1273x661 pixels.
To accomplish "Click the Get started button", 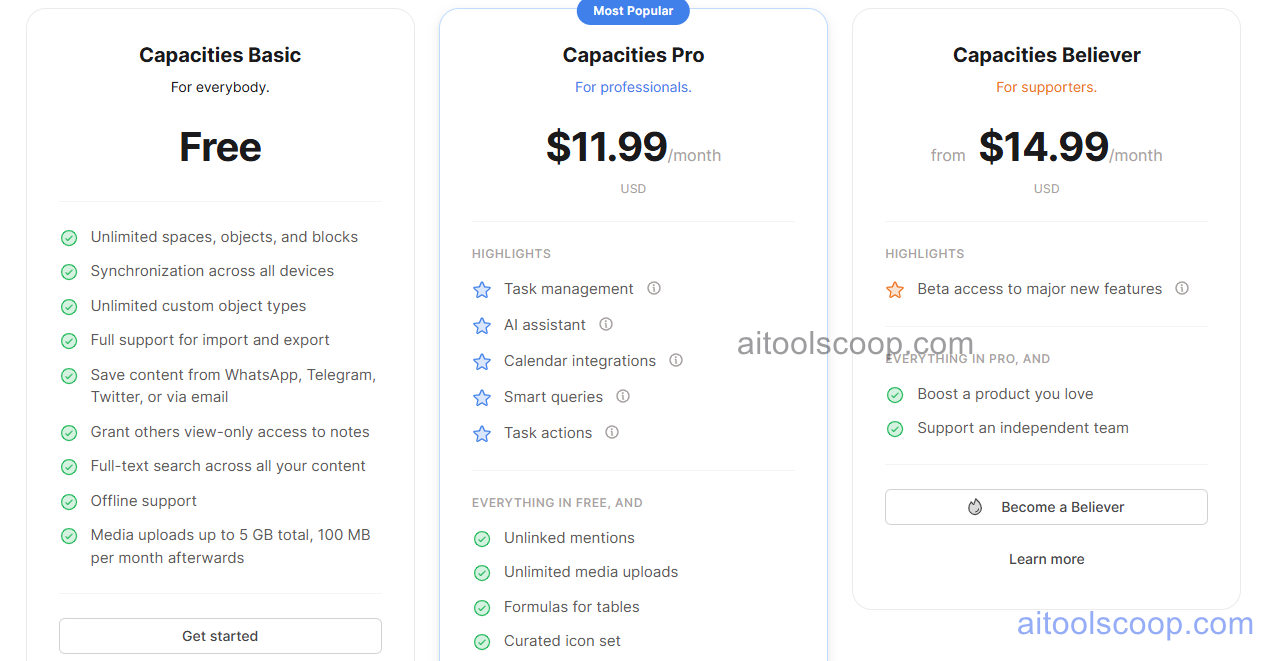I will tap(220, 636).
